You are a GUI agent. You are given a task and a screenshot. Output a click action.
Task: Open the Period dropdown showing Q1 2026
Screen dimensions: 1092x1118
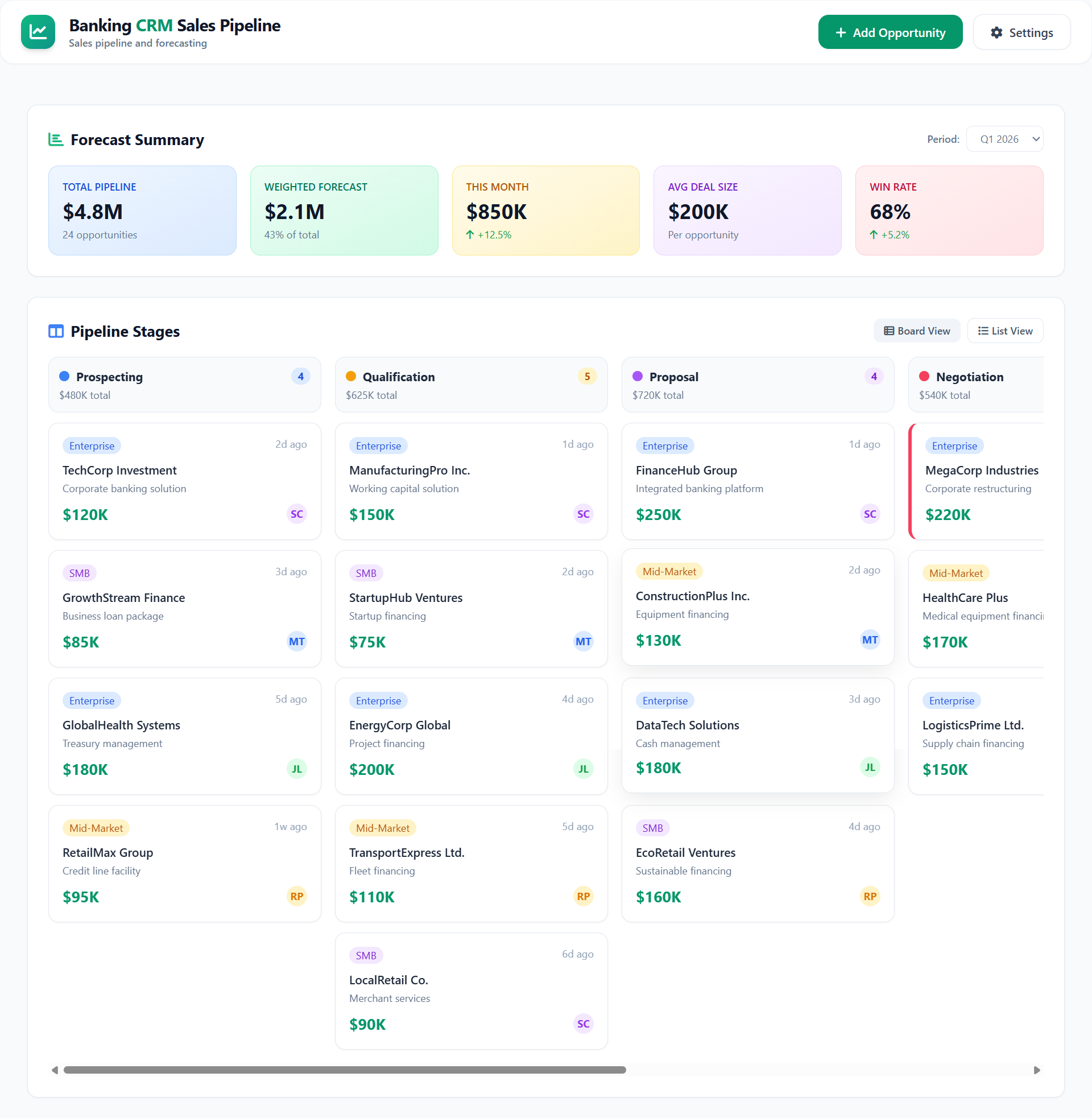coord(1005,138)
